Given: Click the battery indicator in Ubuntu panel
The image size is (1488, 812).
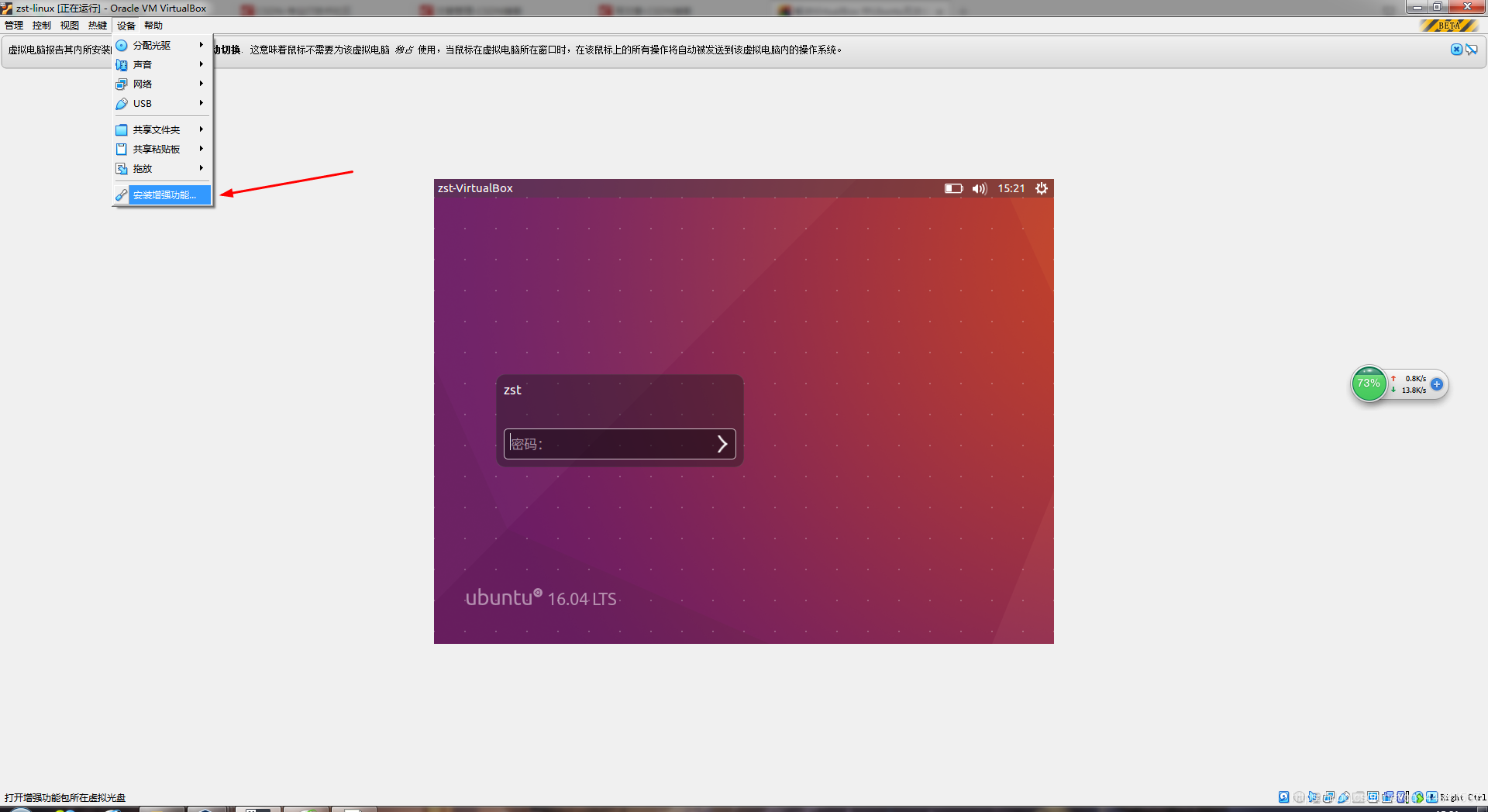Looking at the screenshot, I should tap(953, 188).
